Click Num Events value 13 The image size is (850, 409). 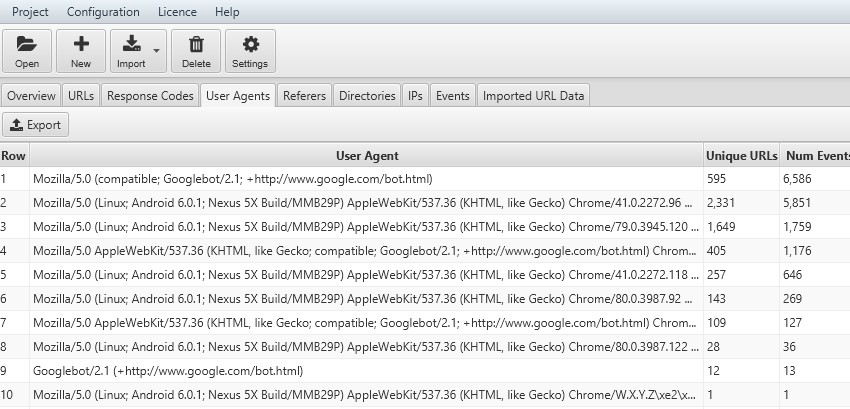tap(789, 370)
